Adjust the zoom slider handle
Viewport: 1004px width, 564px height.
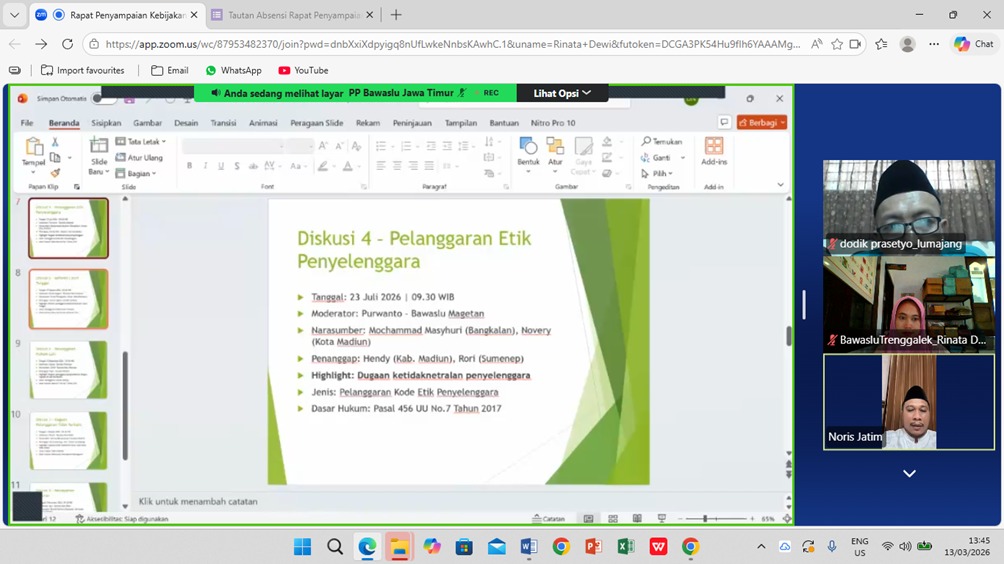705,519
